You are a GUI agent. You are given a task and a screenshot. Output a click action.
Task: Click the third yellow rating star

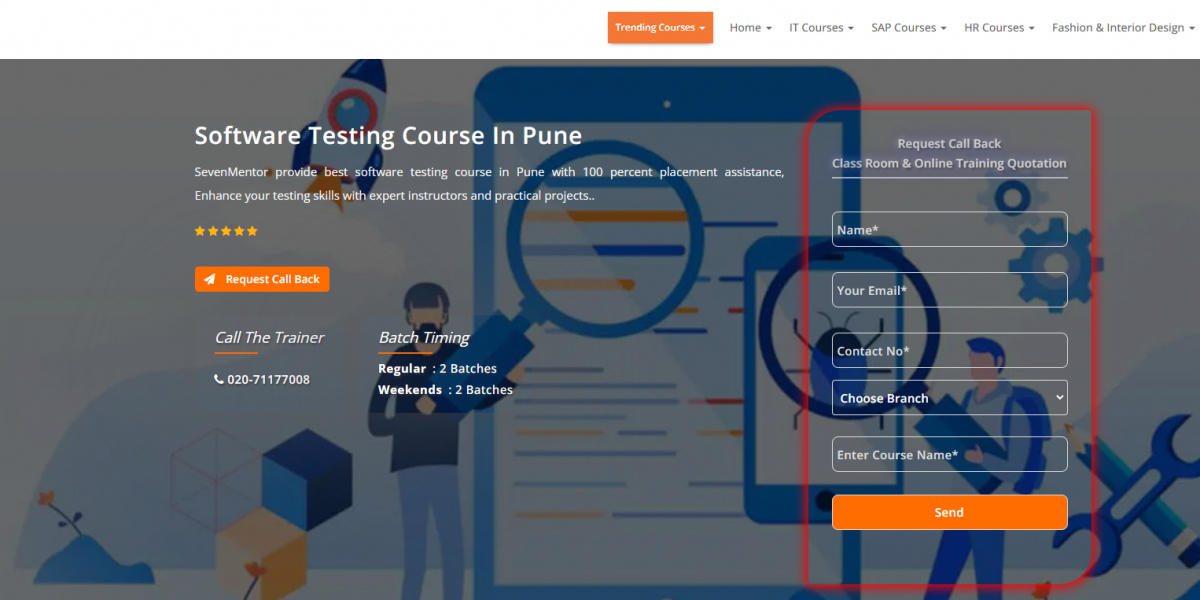click(226, 231)
